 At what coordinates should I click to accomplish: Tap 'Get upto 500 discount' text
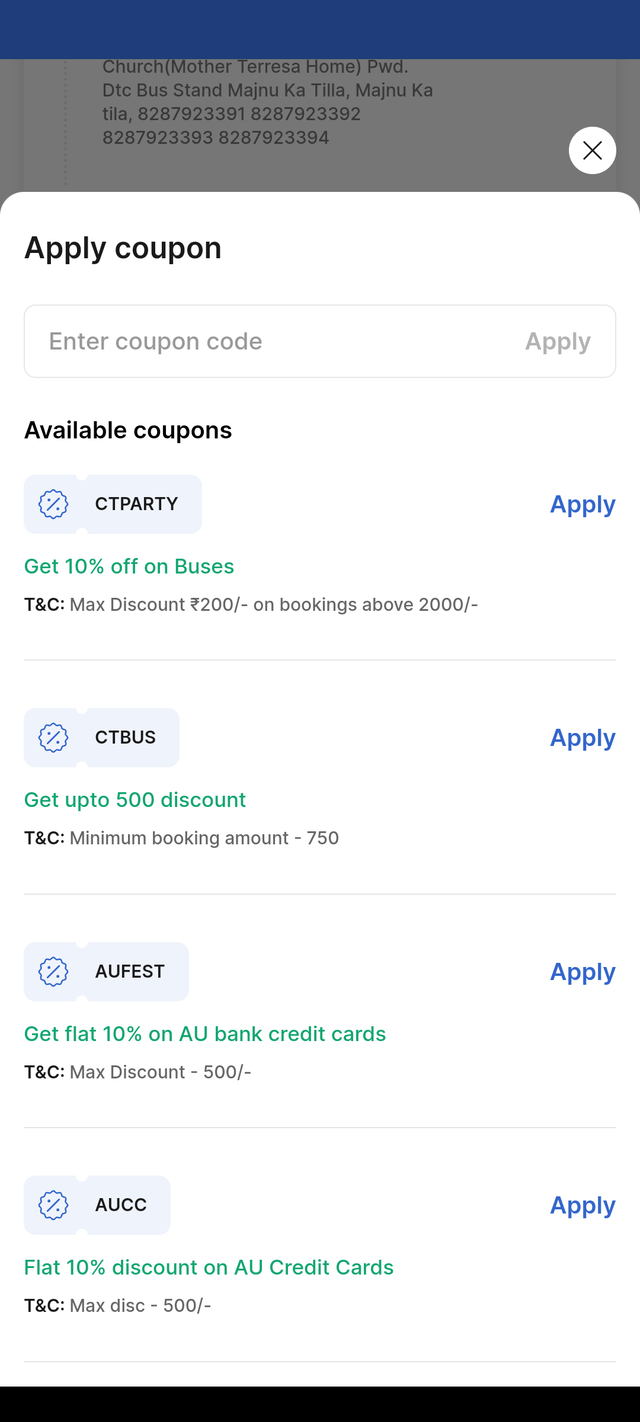(x=135, y=800)
